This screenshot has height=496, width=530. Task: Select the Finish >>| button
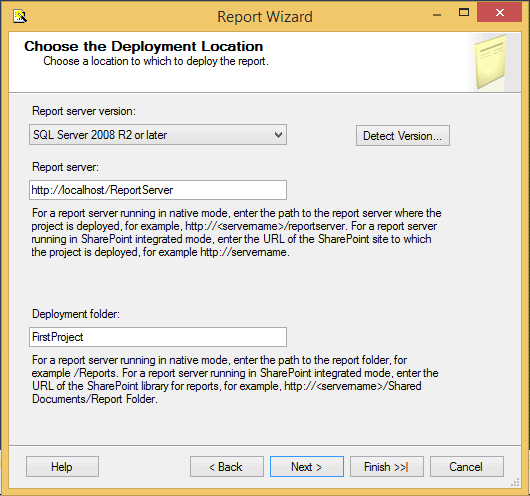tap(387, 467)
